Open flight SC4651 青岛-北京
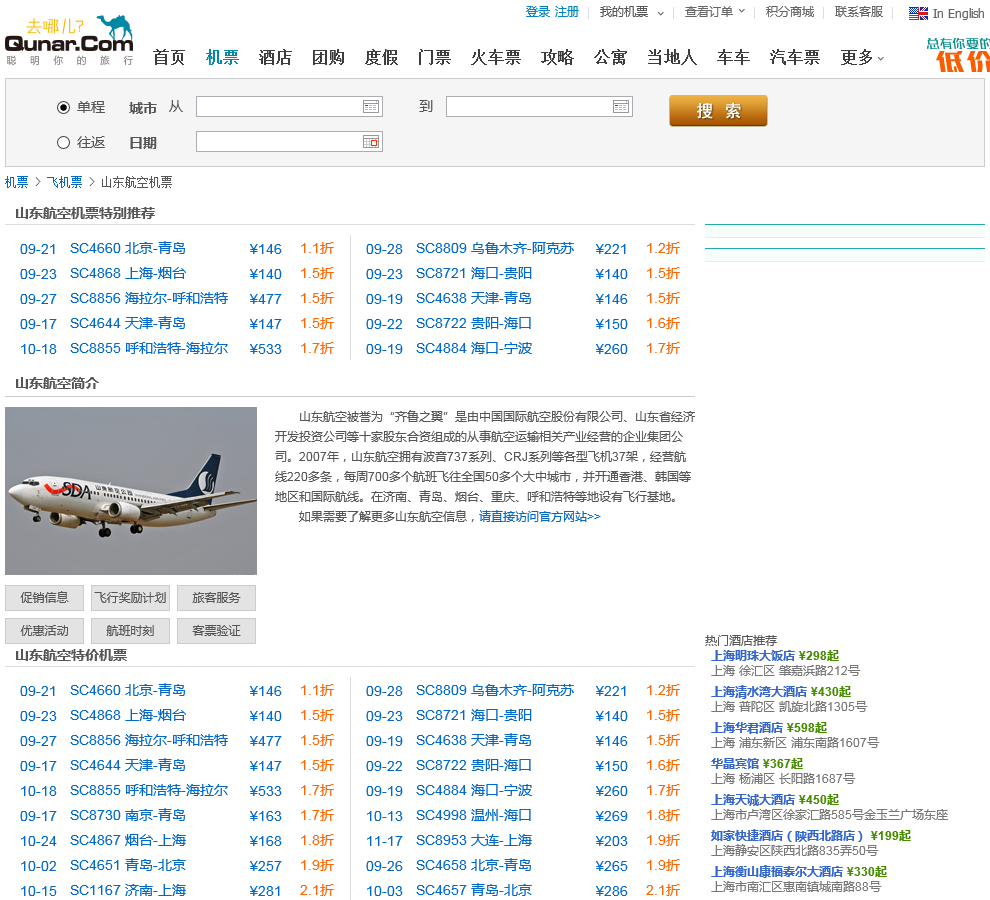 point(128,865)
